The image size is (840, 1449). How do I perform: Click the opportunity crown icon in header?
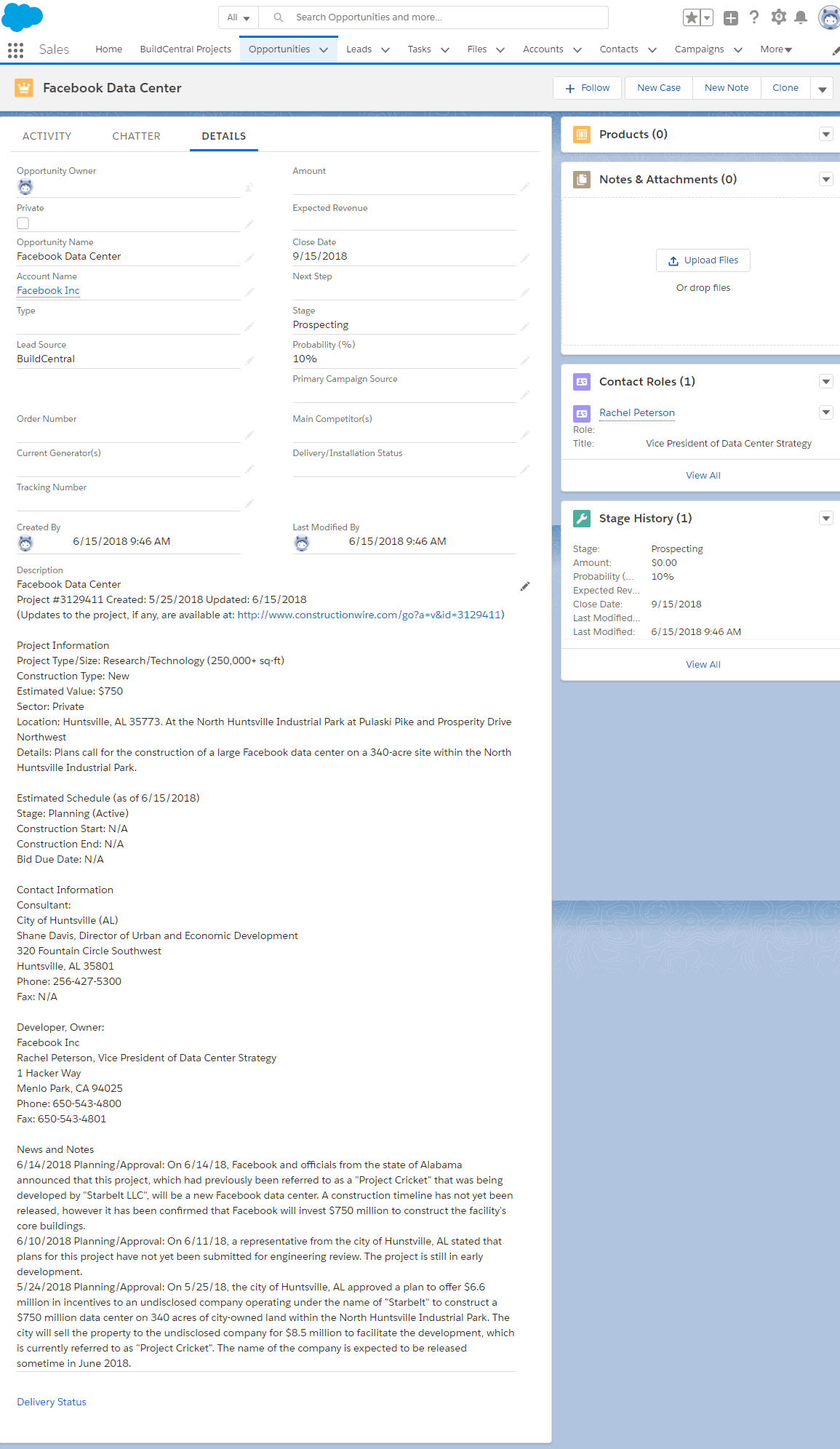point(24,88)
